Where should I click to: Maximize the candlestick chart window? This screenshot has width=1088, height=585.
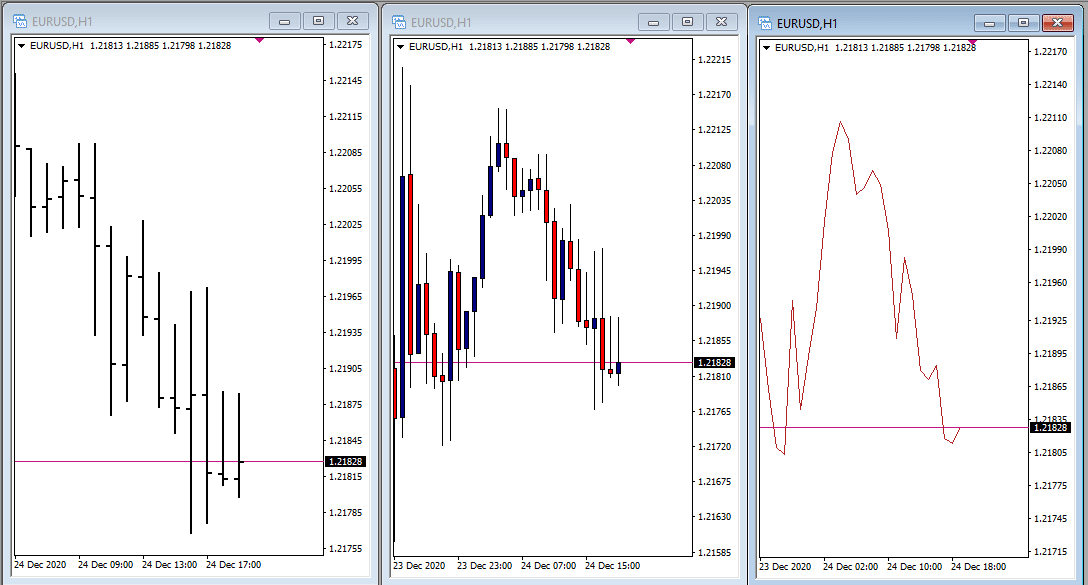coord(688,22)
